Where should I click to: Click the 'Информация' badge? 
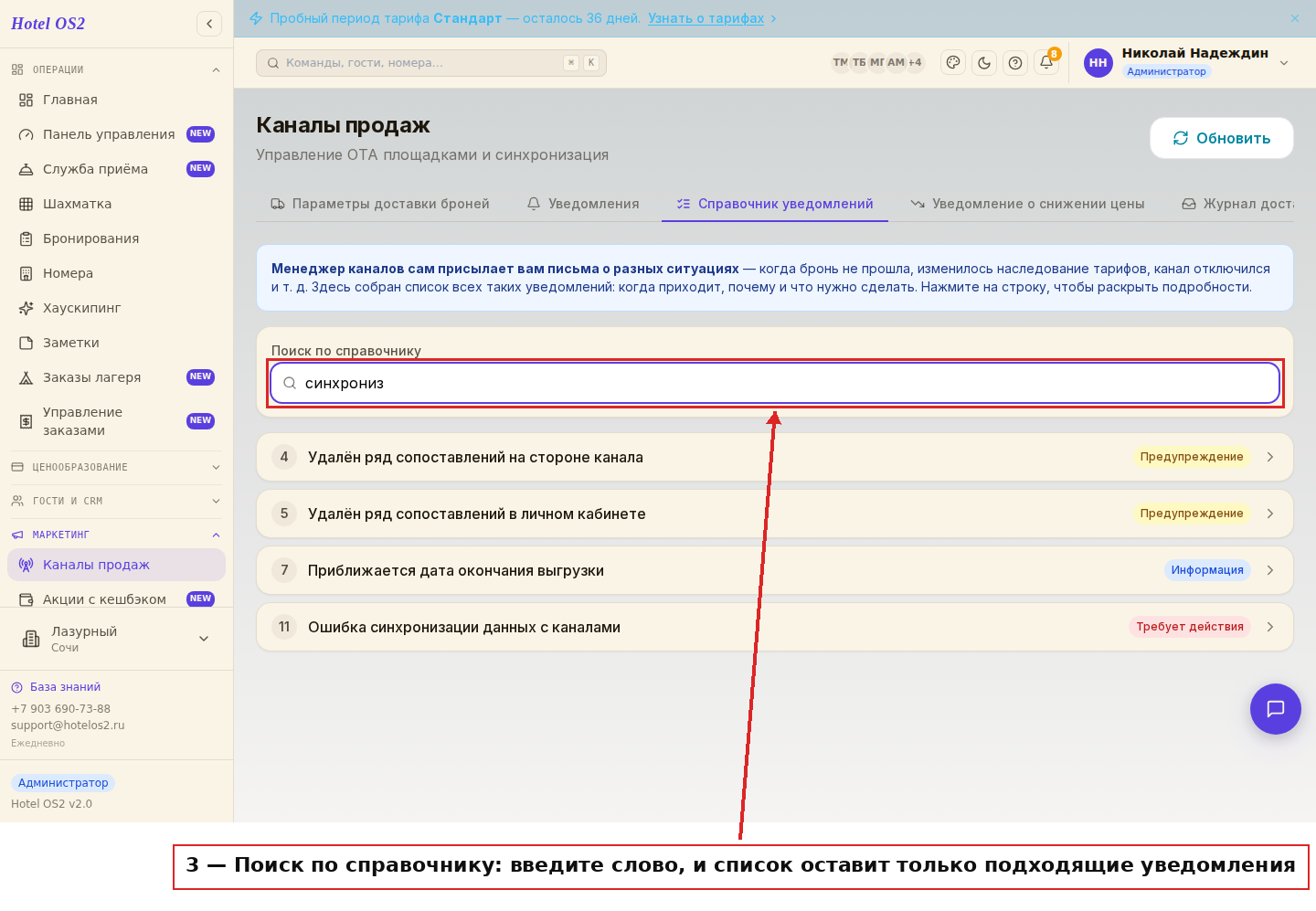(x=1207, y=570)
